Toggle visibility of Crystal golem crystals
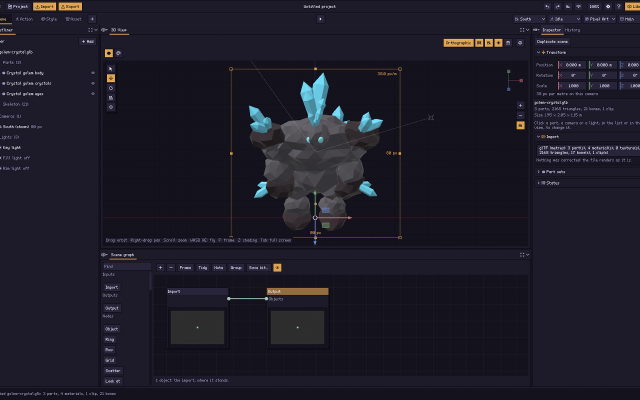Viewport: 640px width, 400px height. 93,83
